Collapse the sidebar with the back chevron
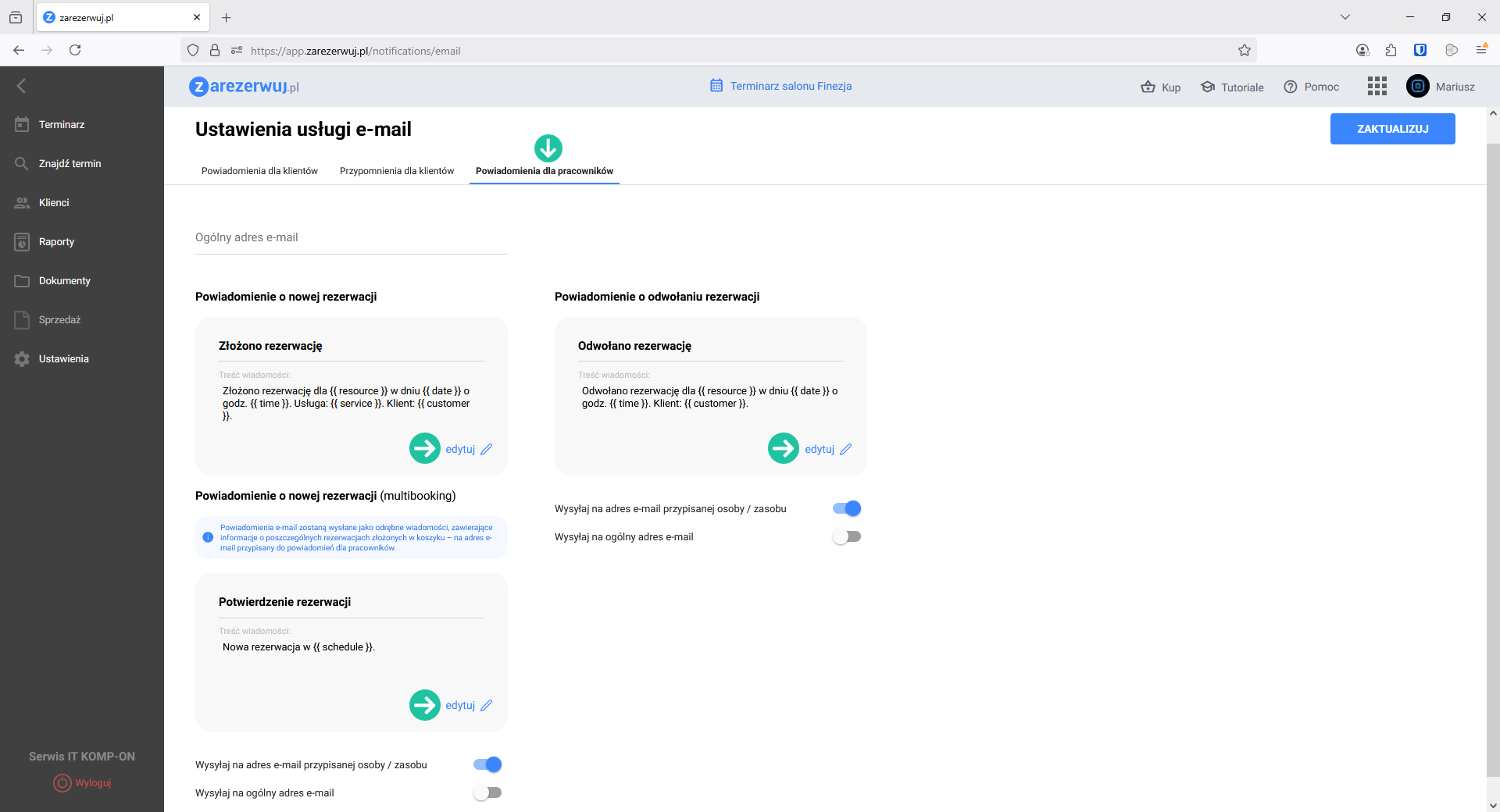 click(x=21, y=86)
